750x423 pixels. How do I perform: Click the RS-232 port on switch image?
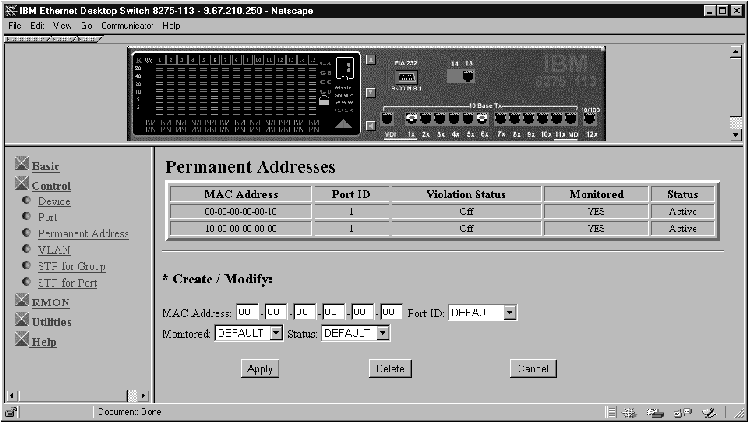[406, 77]
